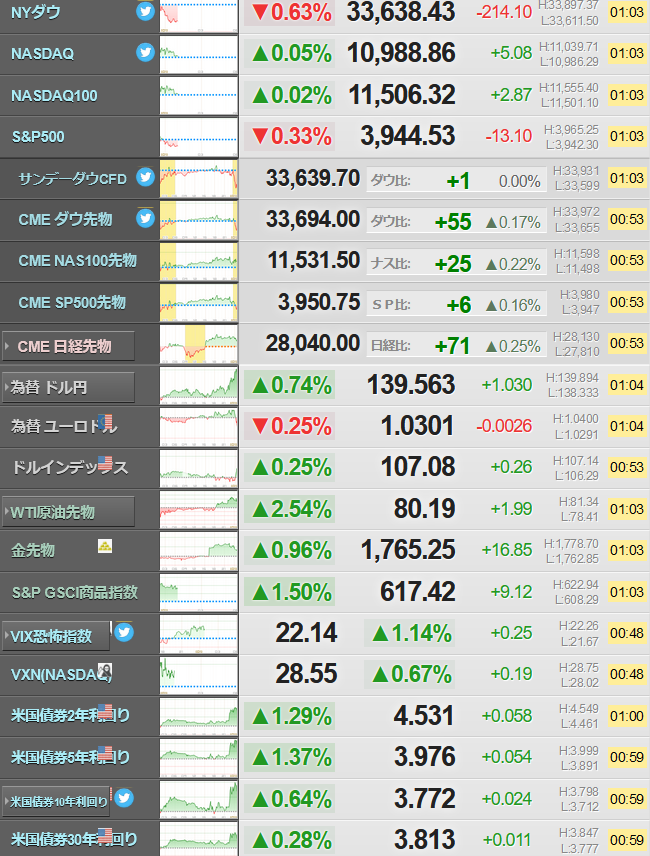Click the small image icon on VXN(NASDAQ)
Image resolution: width=650 pixels, height=856 pixels.
click(x=105, y=670)
